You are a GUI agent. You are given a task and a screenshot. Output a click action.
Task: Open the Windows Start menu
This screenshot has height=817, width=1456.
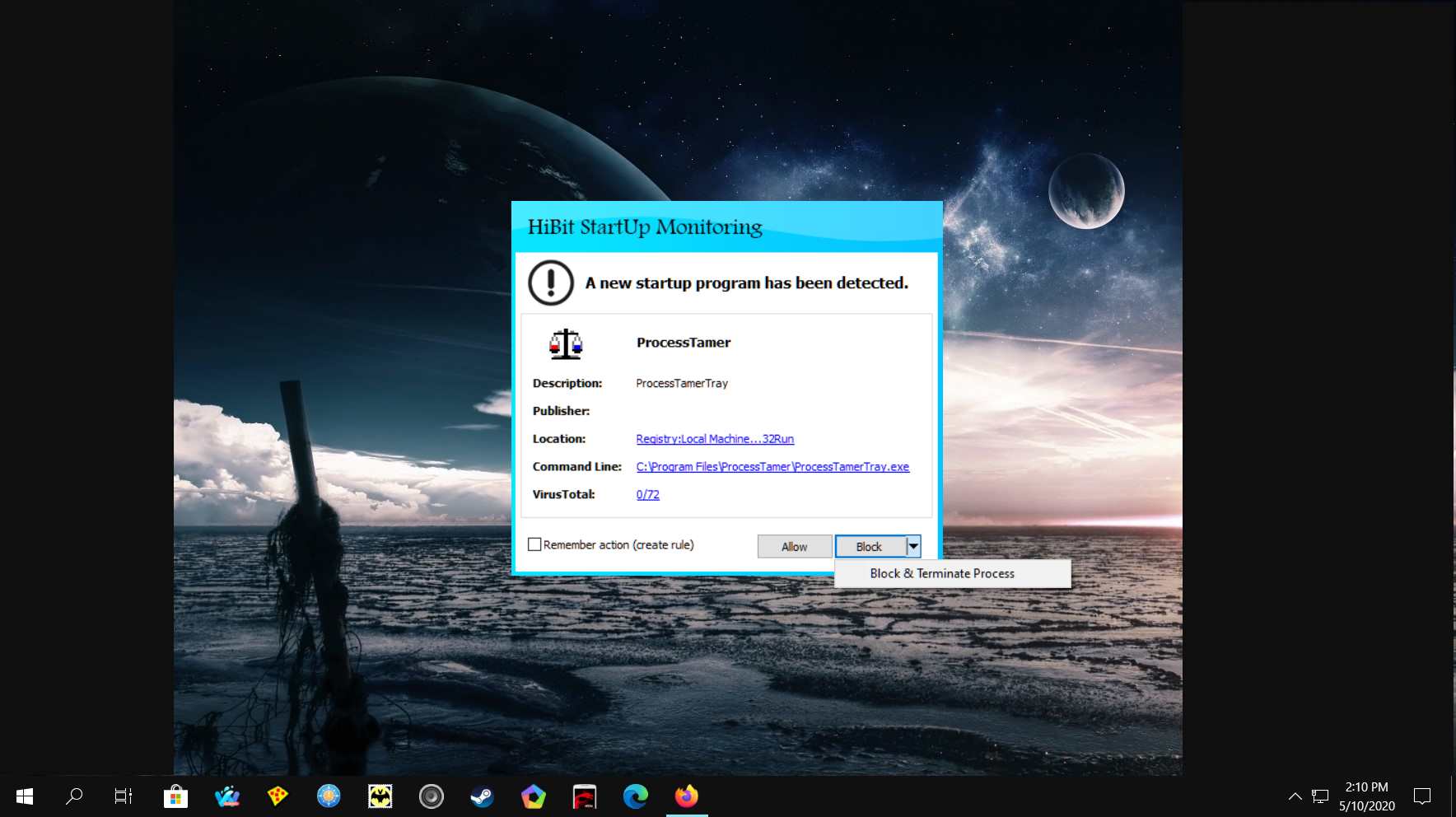pos(25,796)
